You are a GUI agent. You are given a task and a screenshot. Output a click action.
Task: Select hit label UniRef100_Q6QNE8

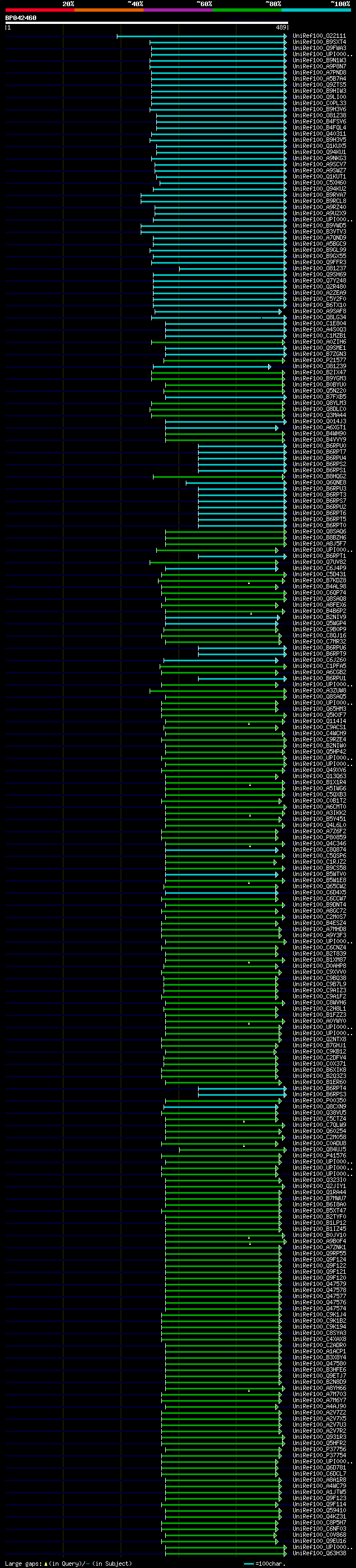pos(319,483)
